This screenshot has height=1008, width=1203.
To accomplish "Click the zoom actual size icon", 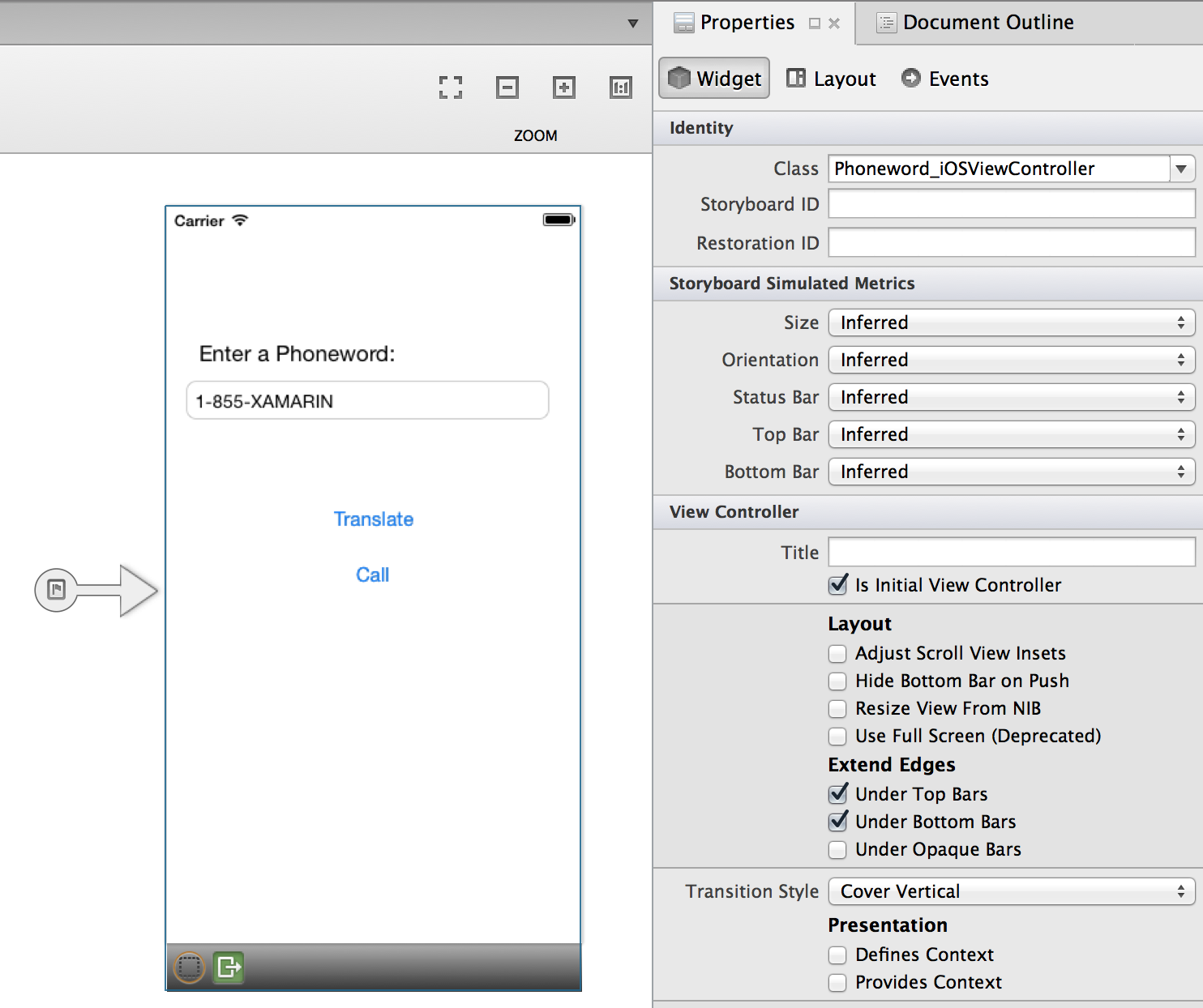I will (x=621, y=88).
